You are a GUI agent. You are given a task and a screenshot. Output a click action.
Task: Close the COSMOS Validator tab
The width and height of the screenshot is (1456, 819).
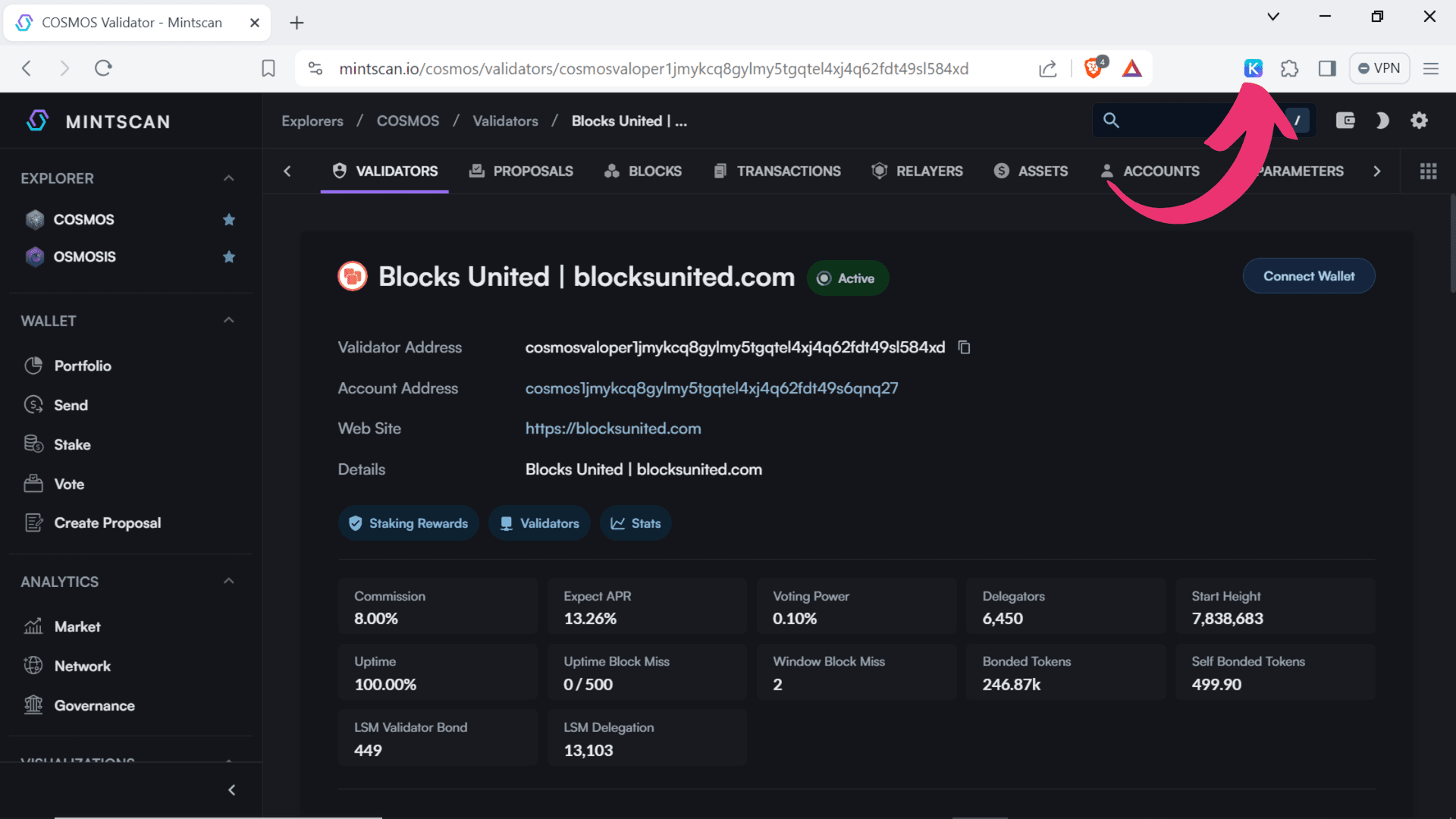(255, 23)
